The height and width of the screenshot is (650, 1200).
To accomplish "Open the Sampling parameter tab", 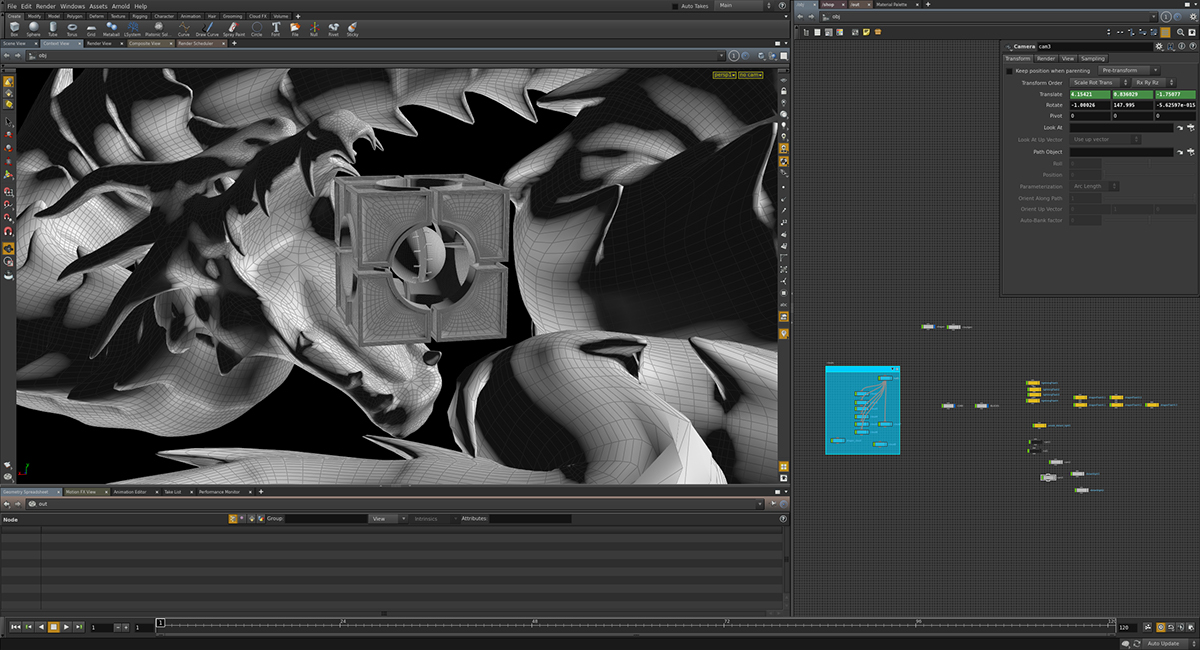I will (x=1093, y=58).
